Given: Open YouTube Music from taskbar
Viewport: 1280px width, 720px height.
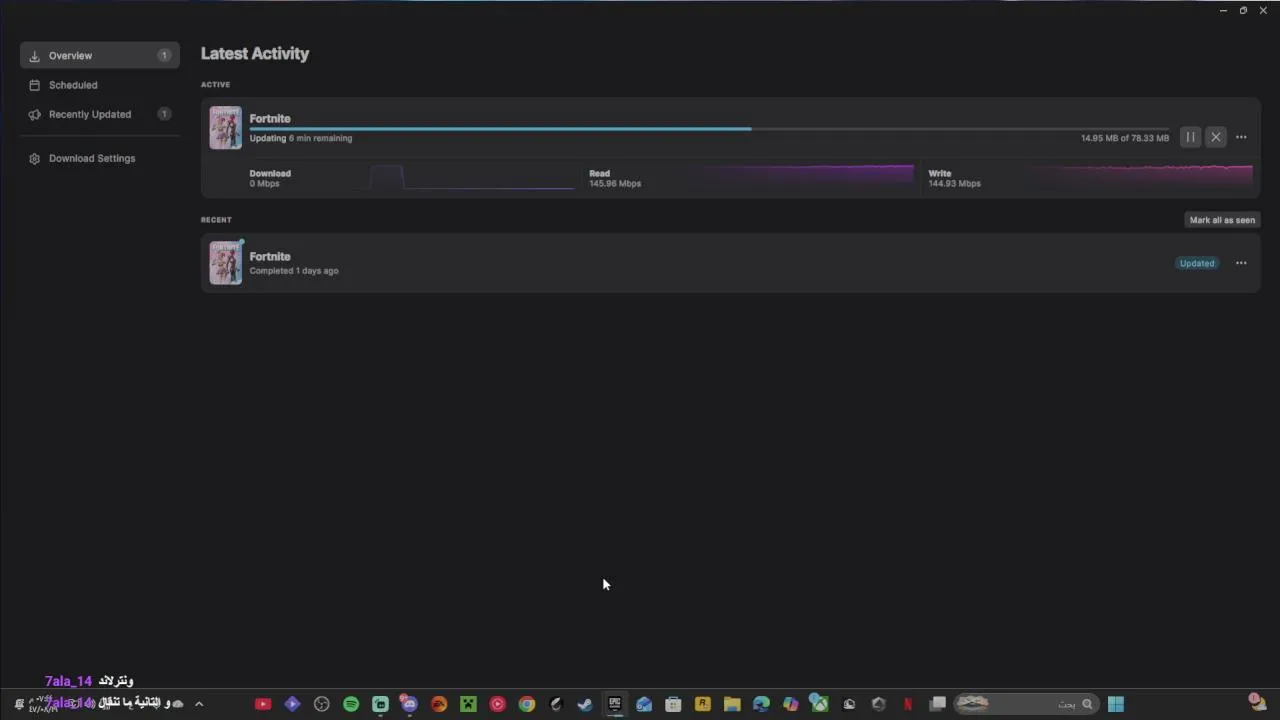Looking at the screenshot, I should [497, 704].
